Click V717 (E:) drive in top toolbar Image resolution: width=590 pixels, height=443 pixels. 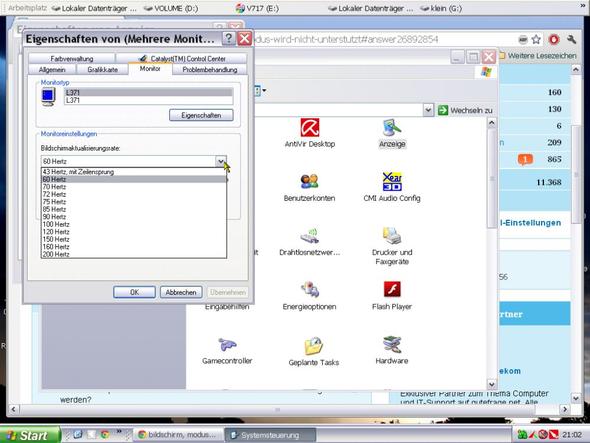click(x=258, y=8)
